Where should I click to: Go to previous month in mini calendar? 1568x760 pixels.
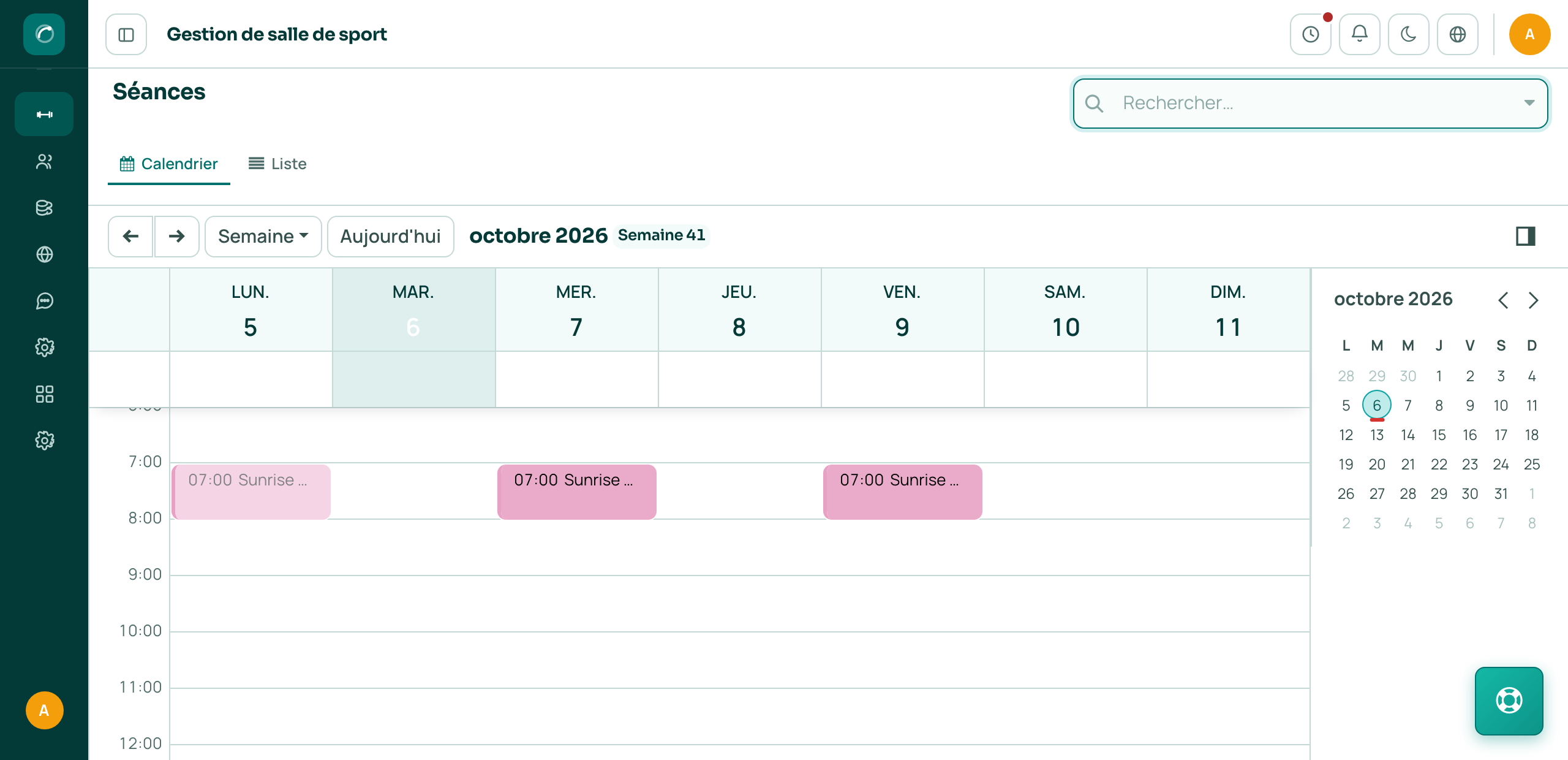coord(1503,300)
